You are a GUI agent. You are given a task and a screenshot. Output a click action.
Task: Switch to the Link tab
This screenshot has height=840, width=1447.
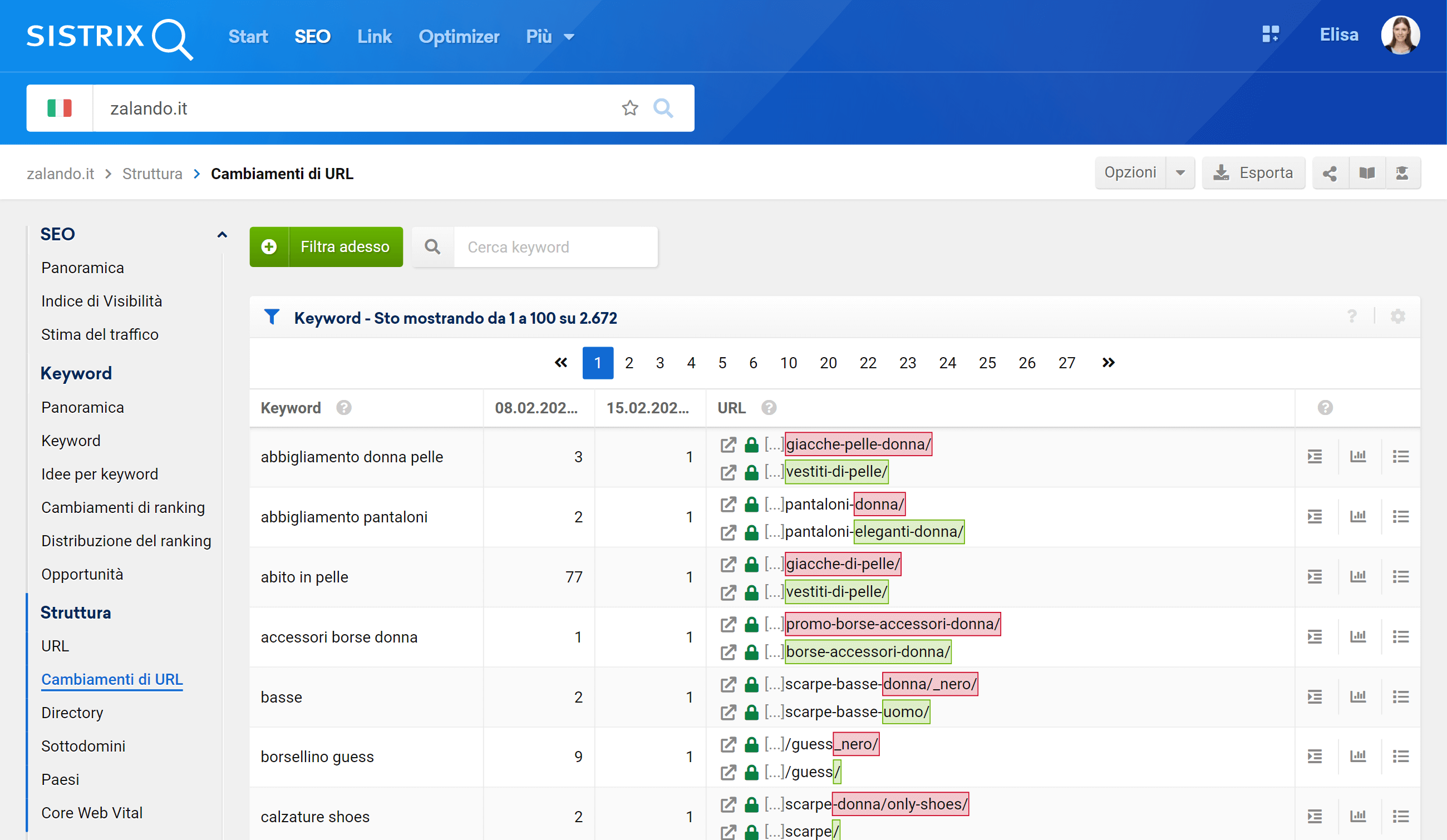[375, 37]
